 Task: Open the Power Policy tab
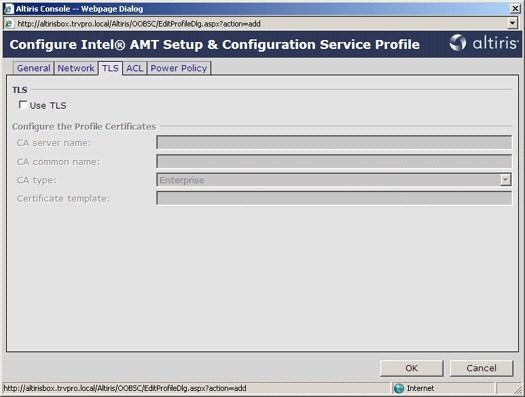(179, 68)
